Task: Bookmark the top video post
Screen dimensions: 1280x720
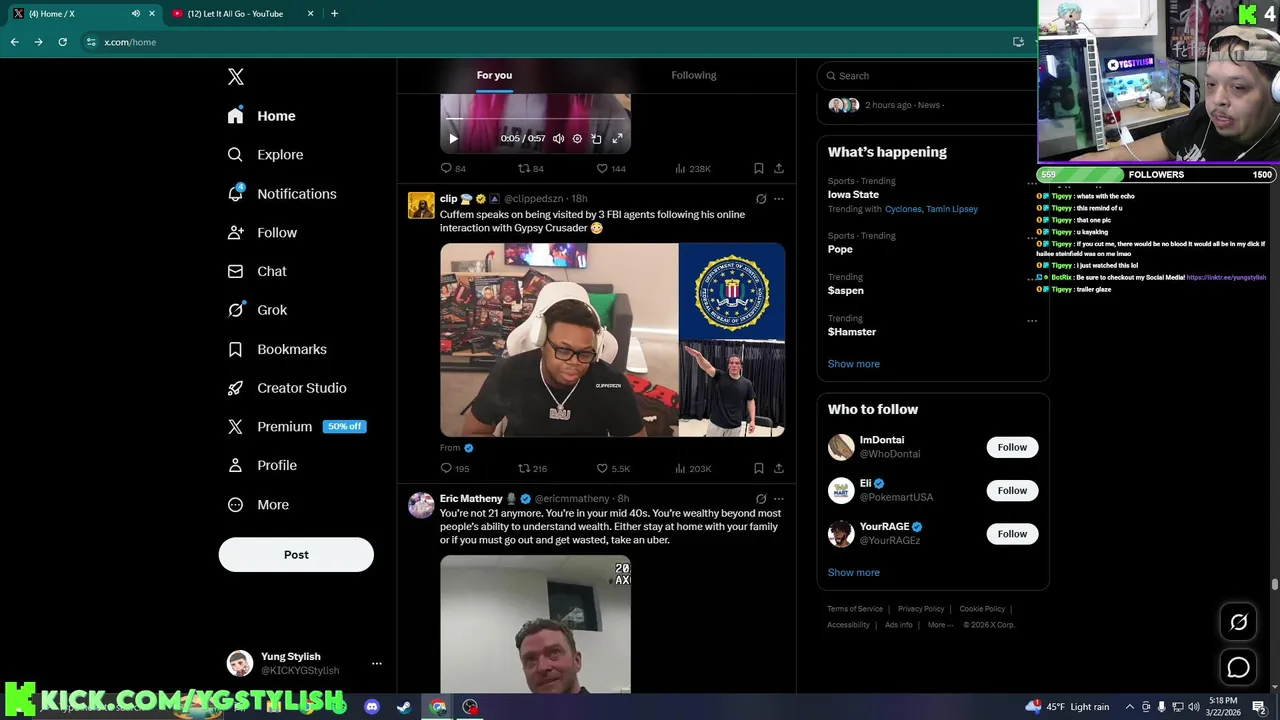Action: [759, 168]
